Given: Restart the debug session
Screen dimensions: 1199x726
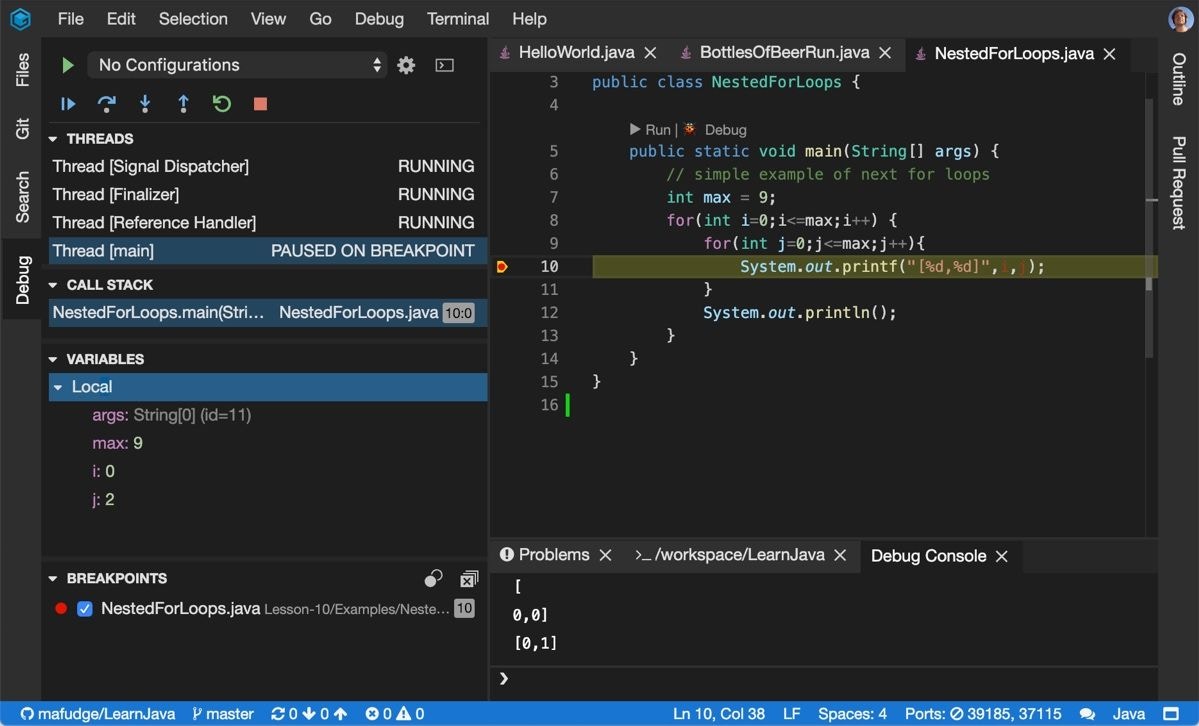Looking at the screenshot, I should coord(221,103).
